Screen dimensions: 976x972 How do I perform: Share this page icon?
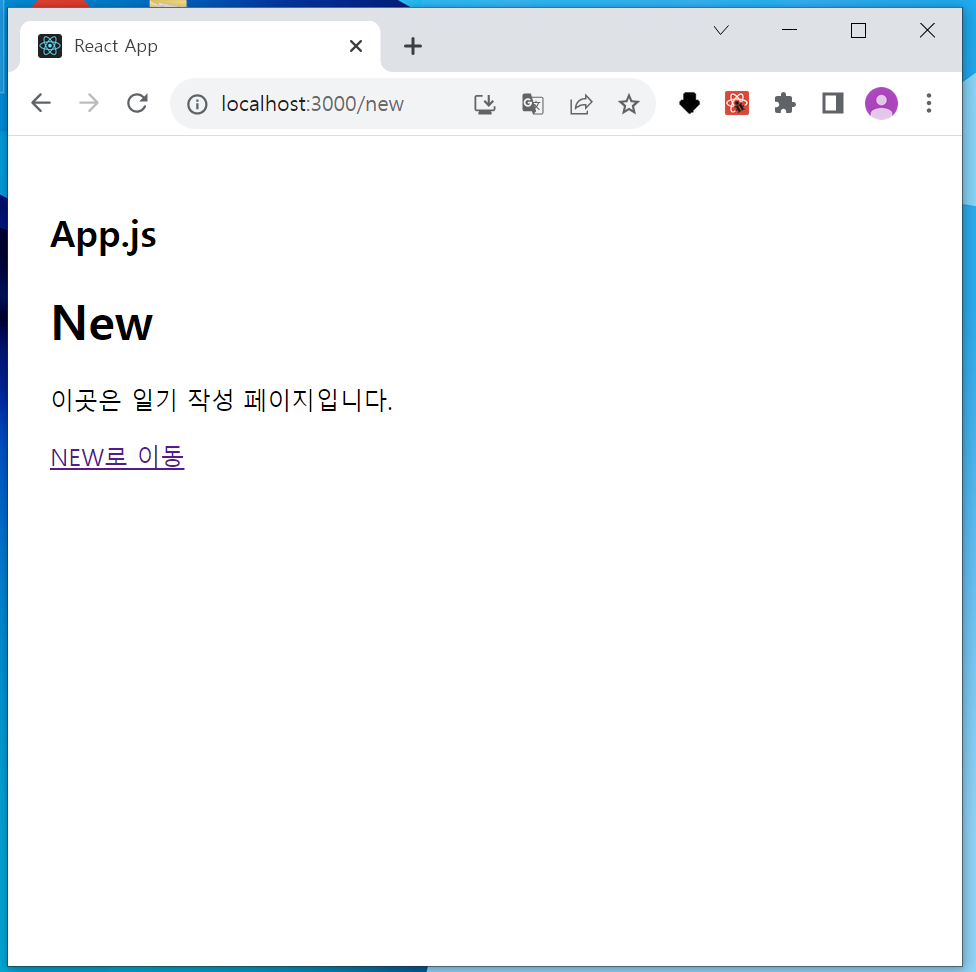point(581,104)
